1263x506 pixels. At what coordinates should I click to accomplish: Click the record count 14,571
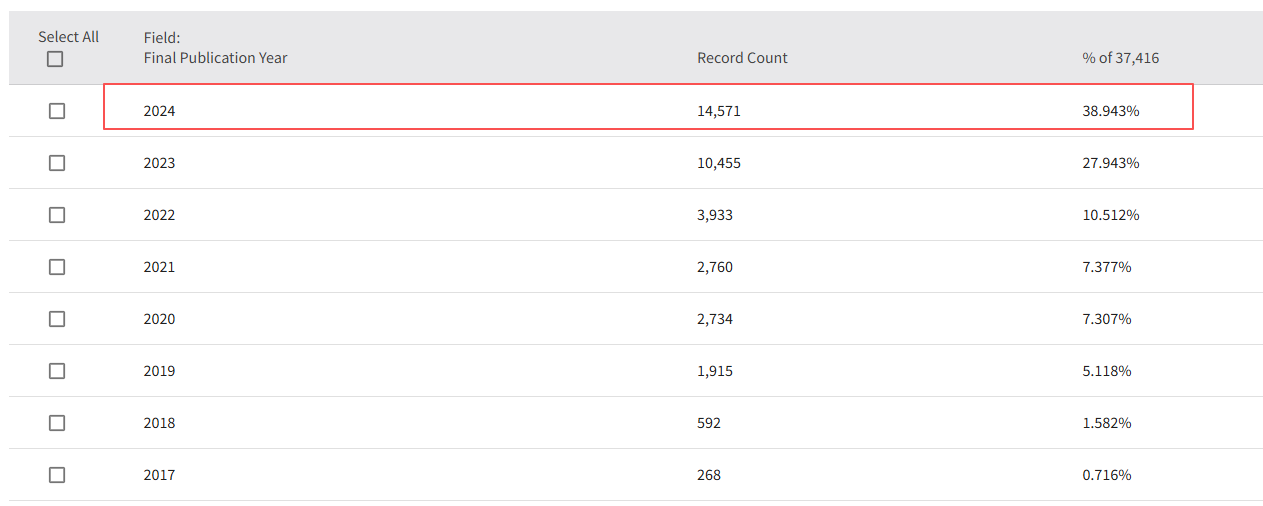pos(718,111)
